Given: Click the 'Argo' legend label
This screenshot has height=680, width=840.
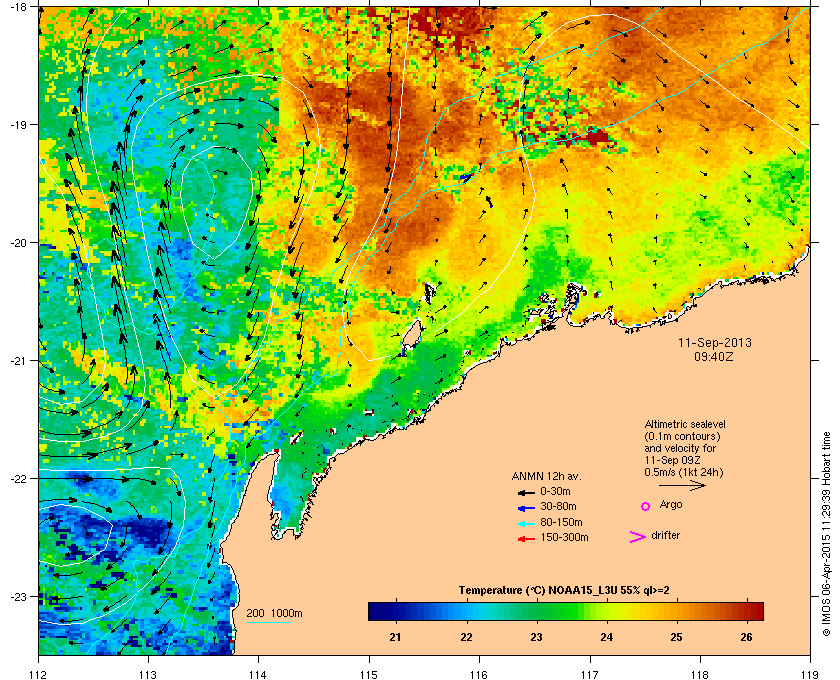Looking at the screenshot, I should (x=671, y=505).
